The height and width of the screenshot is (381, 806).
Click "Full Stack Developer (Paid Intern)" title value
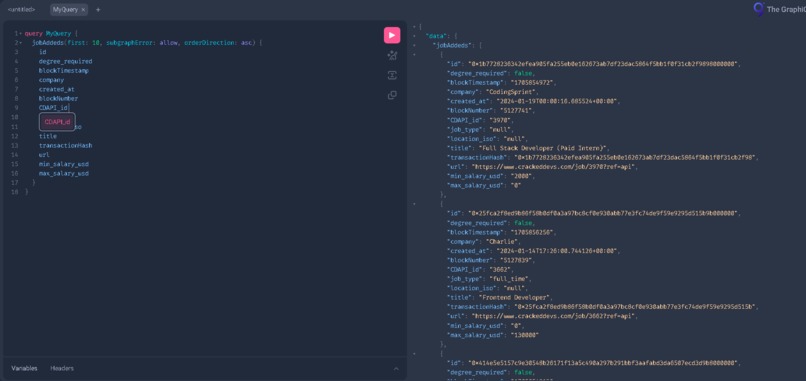click(544, 148)
